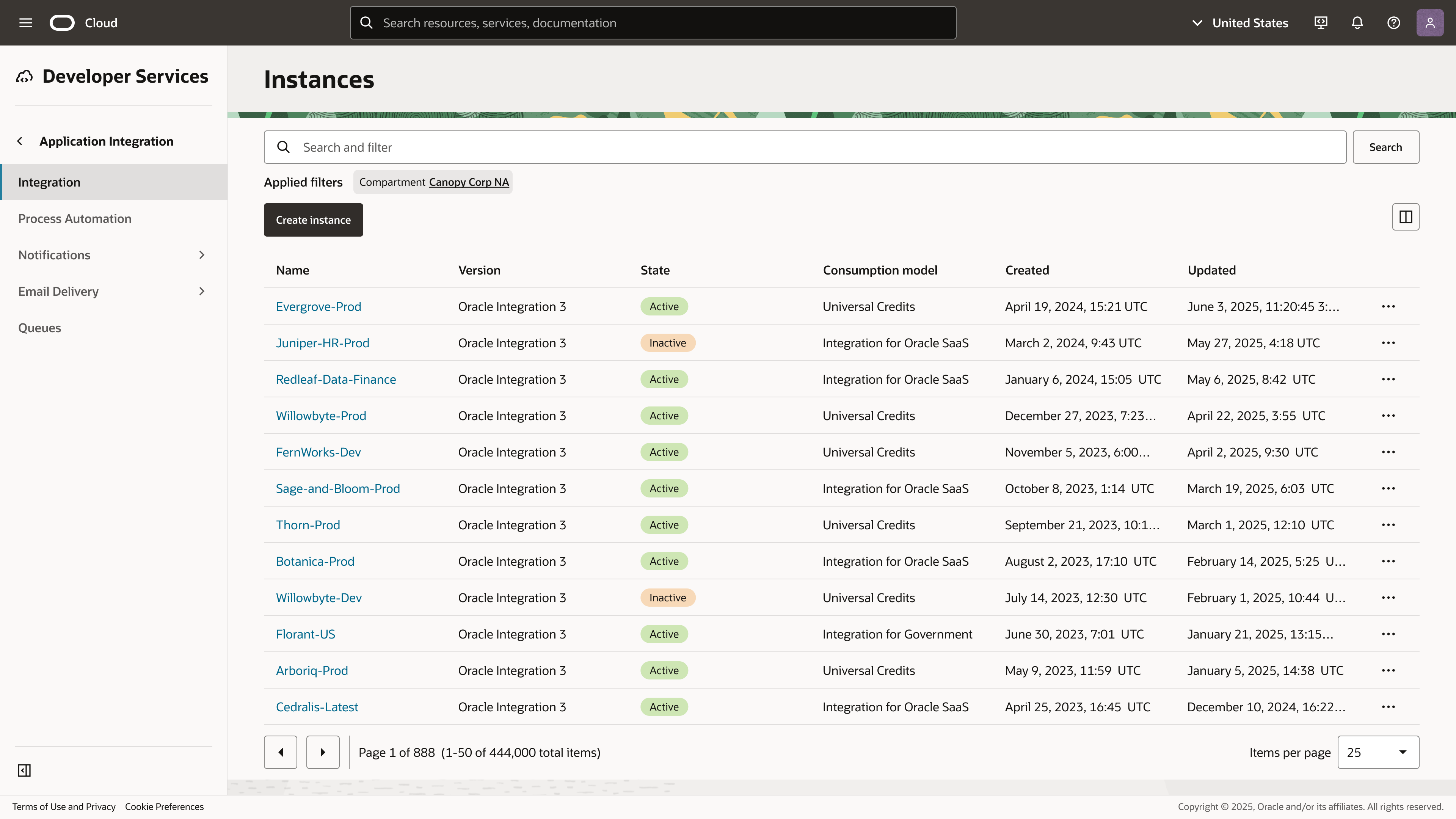Collapse the left sidebar
This screenshot has width=1456, height=819.
[x=24, y=770]
